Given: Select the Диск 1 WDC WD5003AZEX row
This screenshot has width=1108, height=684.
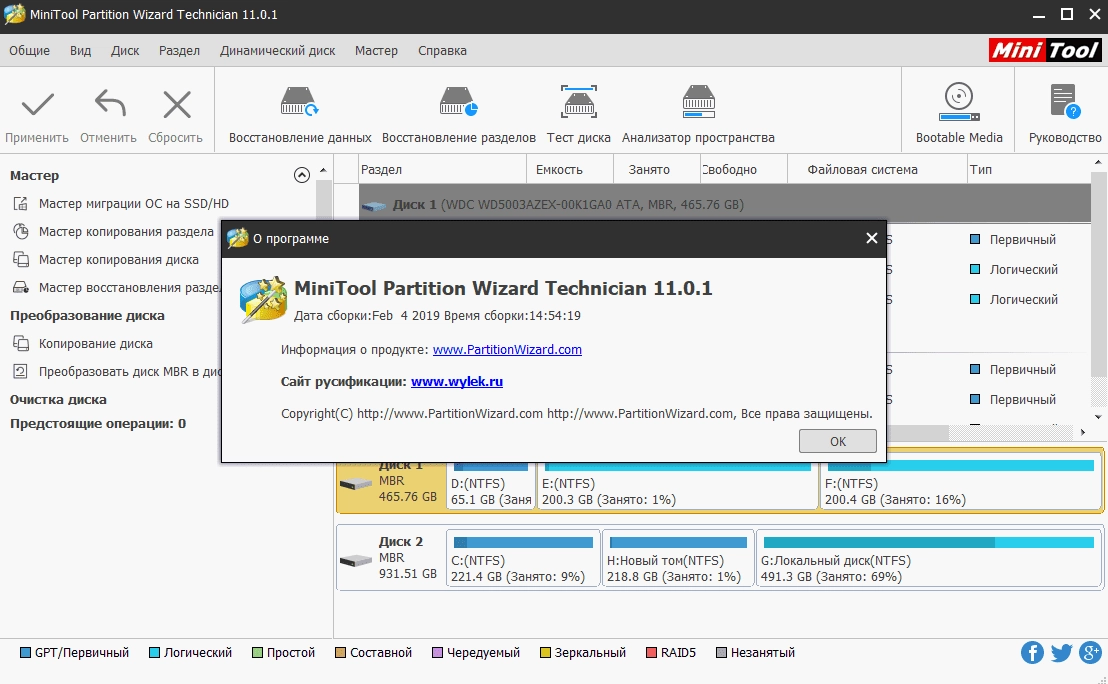Looking at the screenshot, I should [725, 204].
